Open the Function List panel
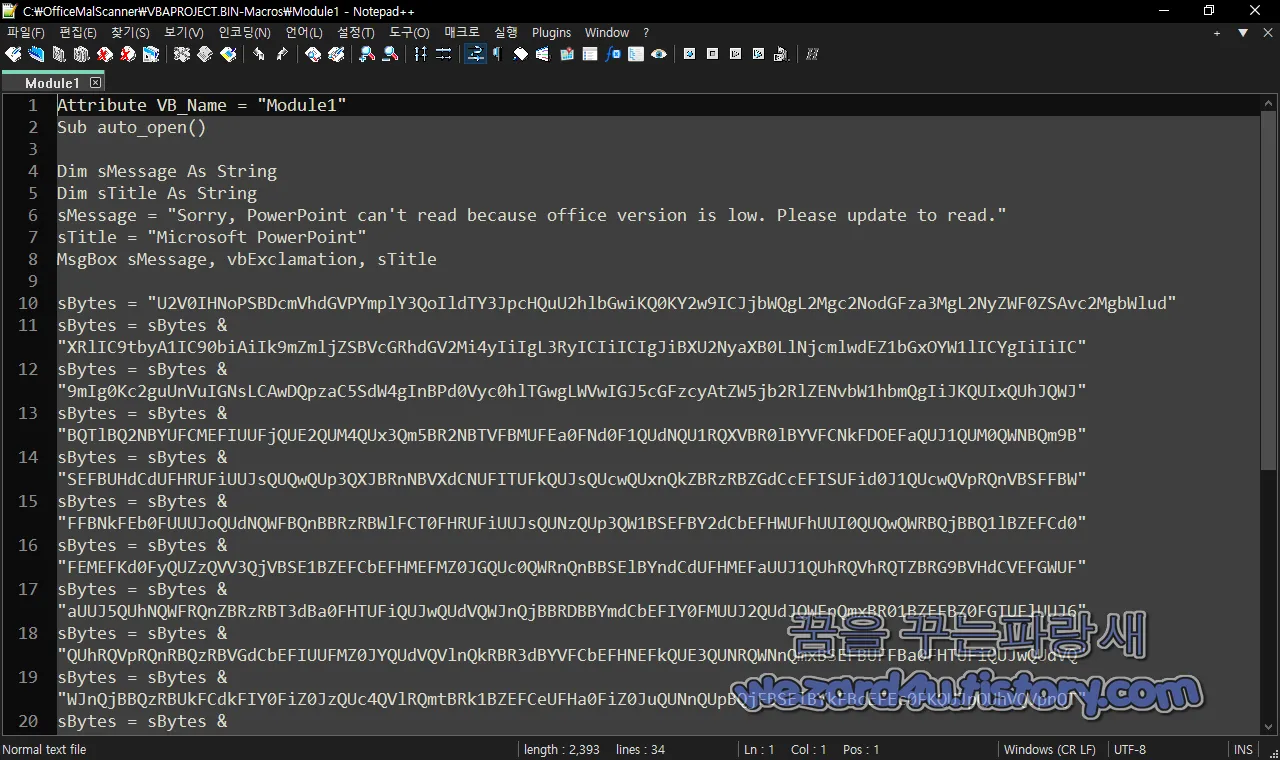The width and height of the screenshot is (1280, 760). (613, 54)
